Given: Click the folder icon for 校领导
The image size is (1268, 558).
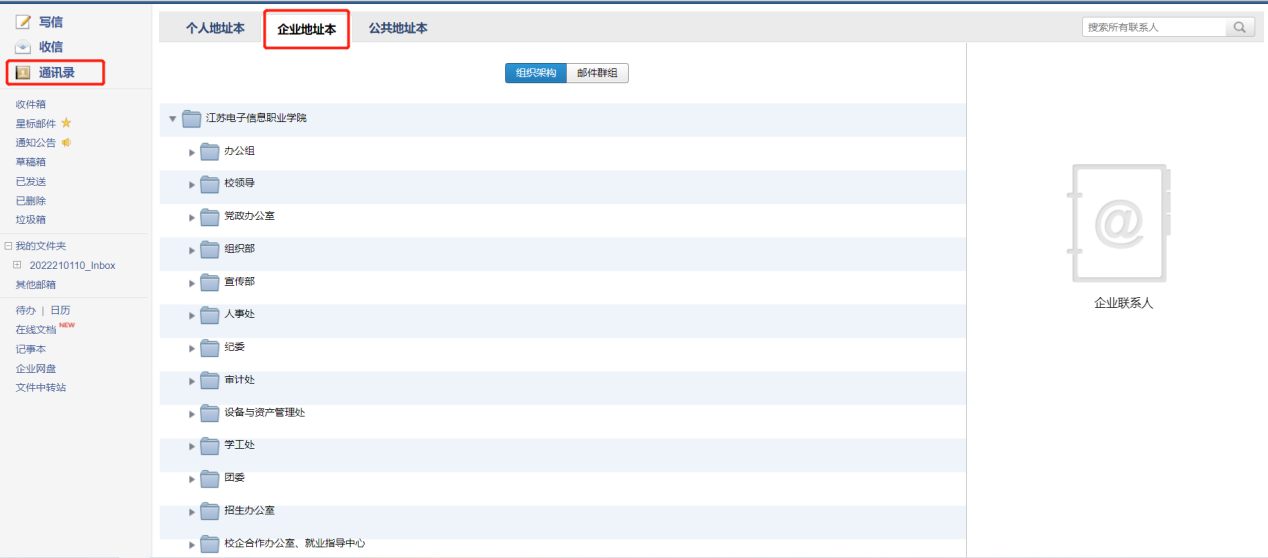Looking at the screenshot, I should coord(210,184).
